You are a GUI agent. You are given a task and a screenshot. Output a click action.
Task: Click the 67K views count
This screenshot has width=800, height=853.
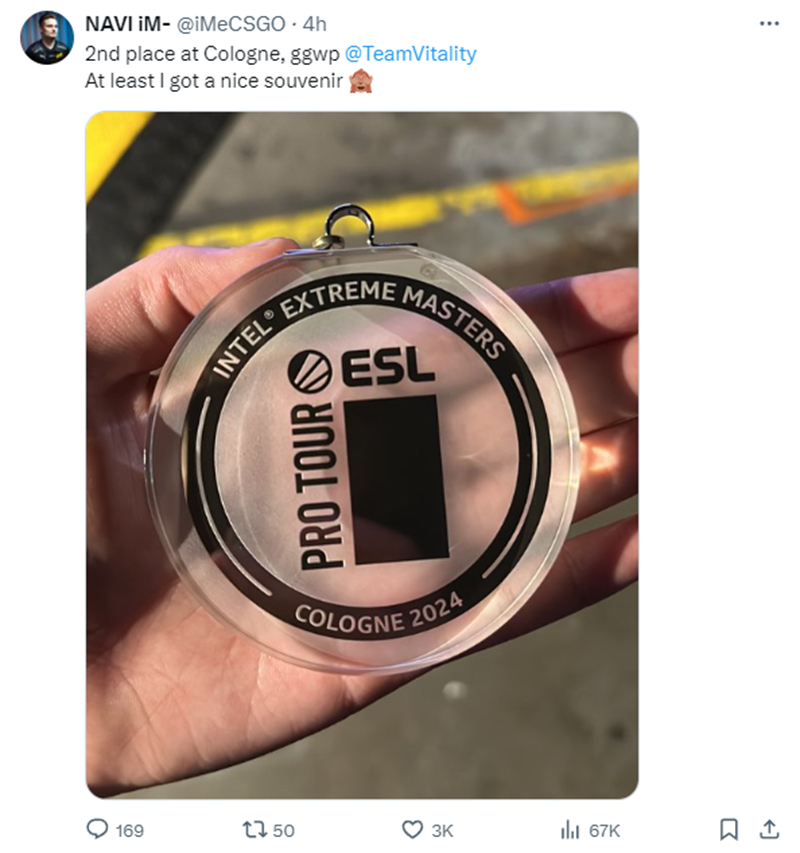604,831
